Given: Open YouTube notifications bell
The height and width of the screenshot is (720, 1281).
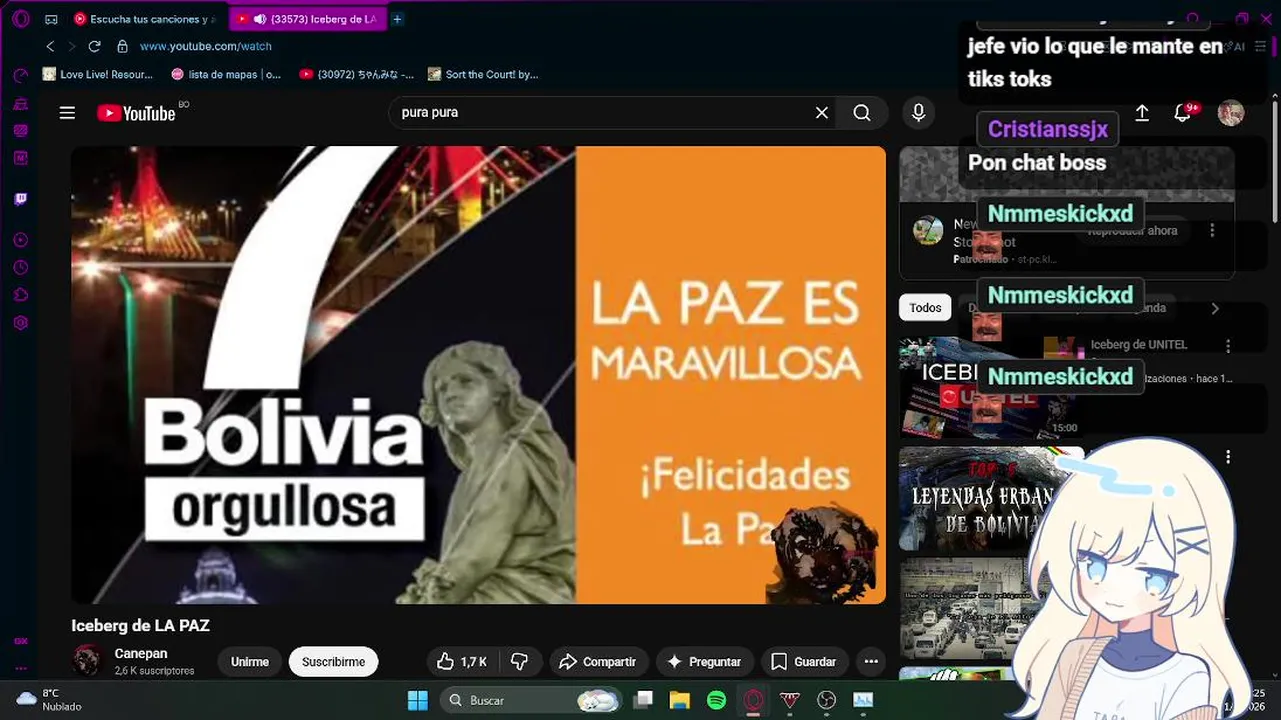Looking at the screenshot, I should [1182, 113].
